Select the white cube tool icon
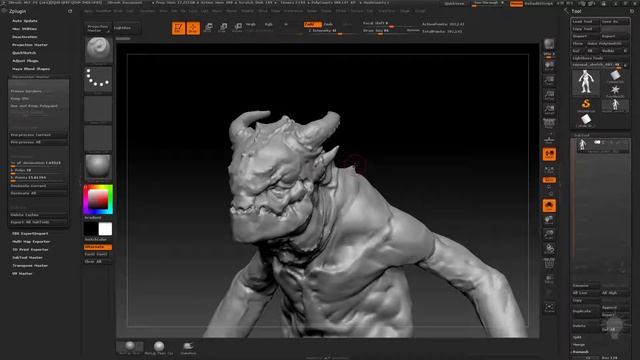Screen dimensions: 640x360 (586, 120)
